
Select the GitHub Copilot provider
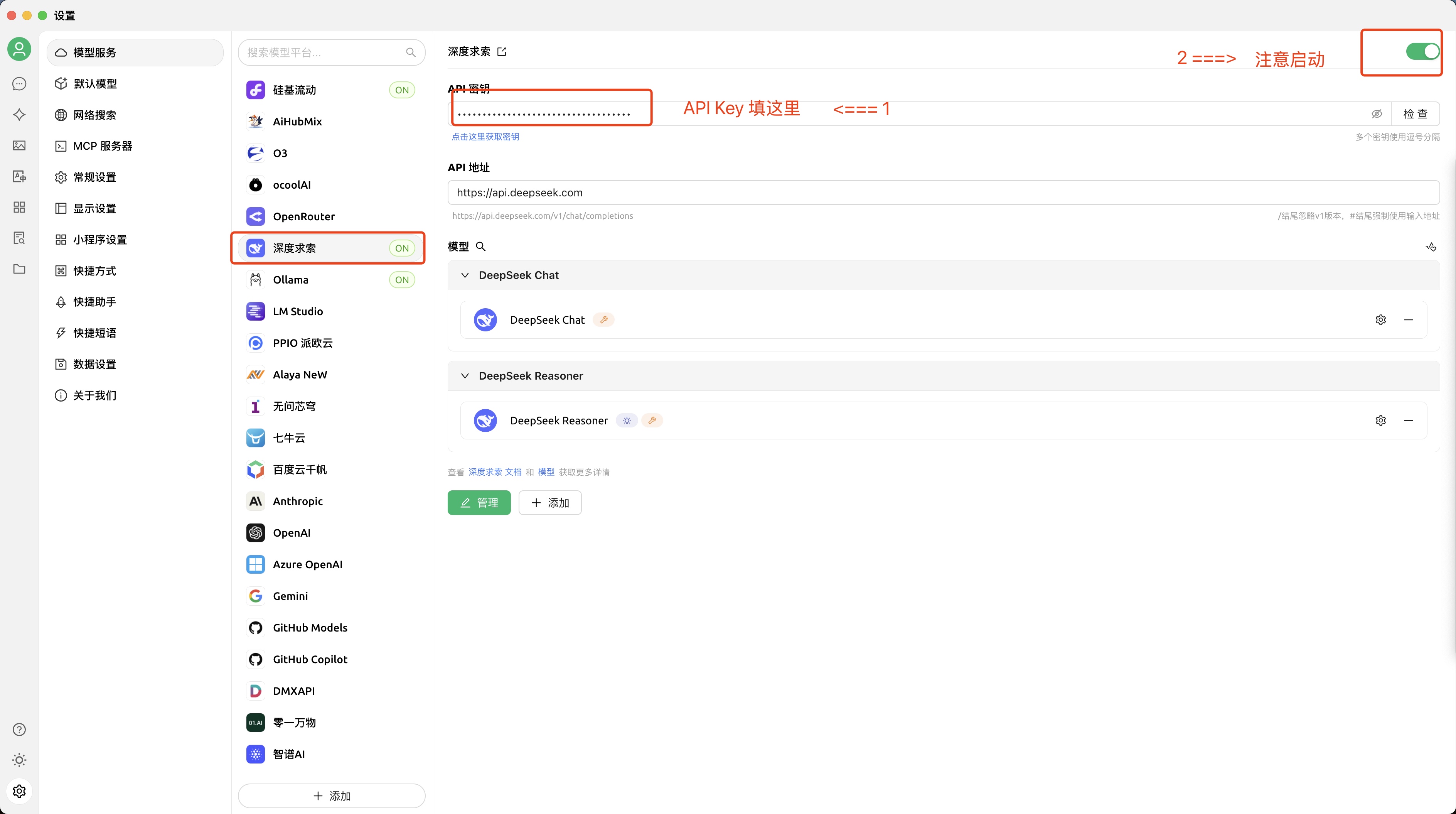331,660
